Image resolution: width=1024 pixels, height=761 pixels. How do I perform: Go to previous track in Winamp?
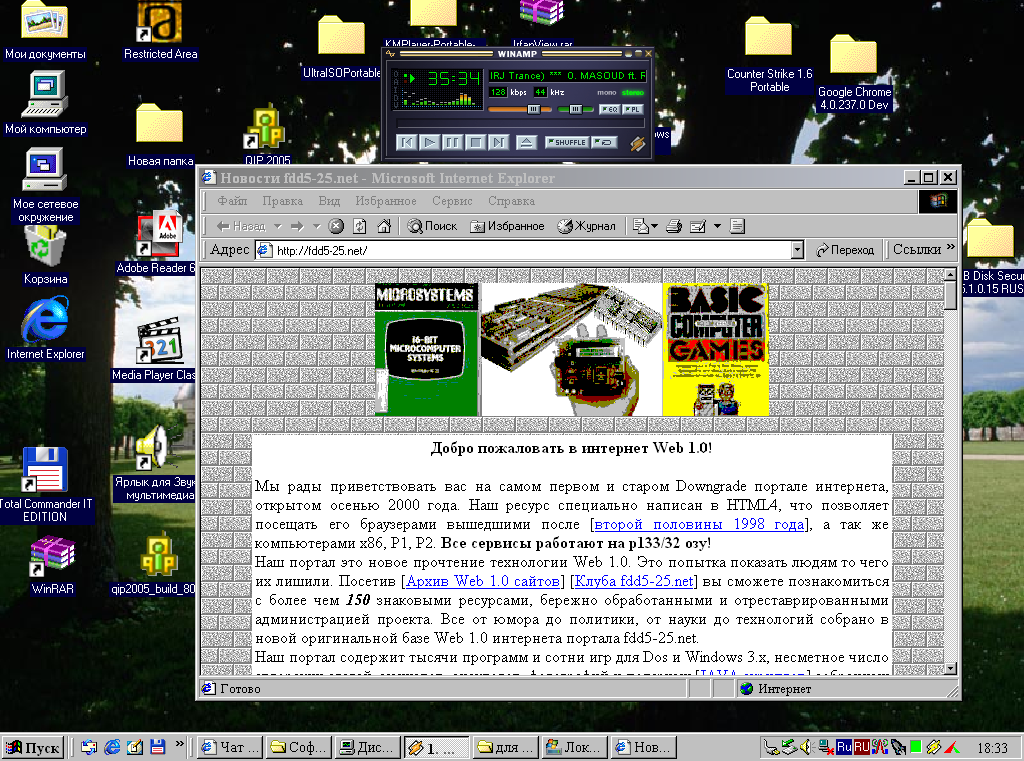point(406,142)
